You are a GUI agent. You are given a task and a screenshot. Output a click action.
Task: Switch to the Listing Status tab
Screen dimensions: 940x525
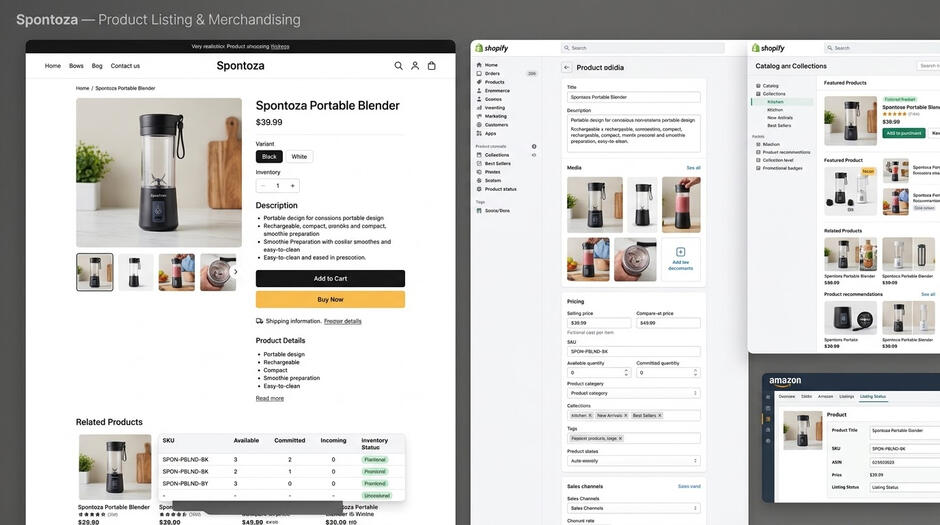coord(872,396)
